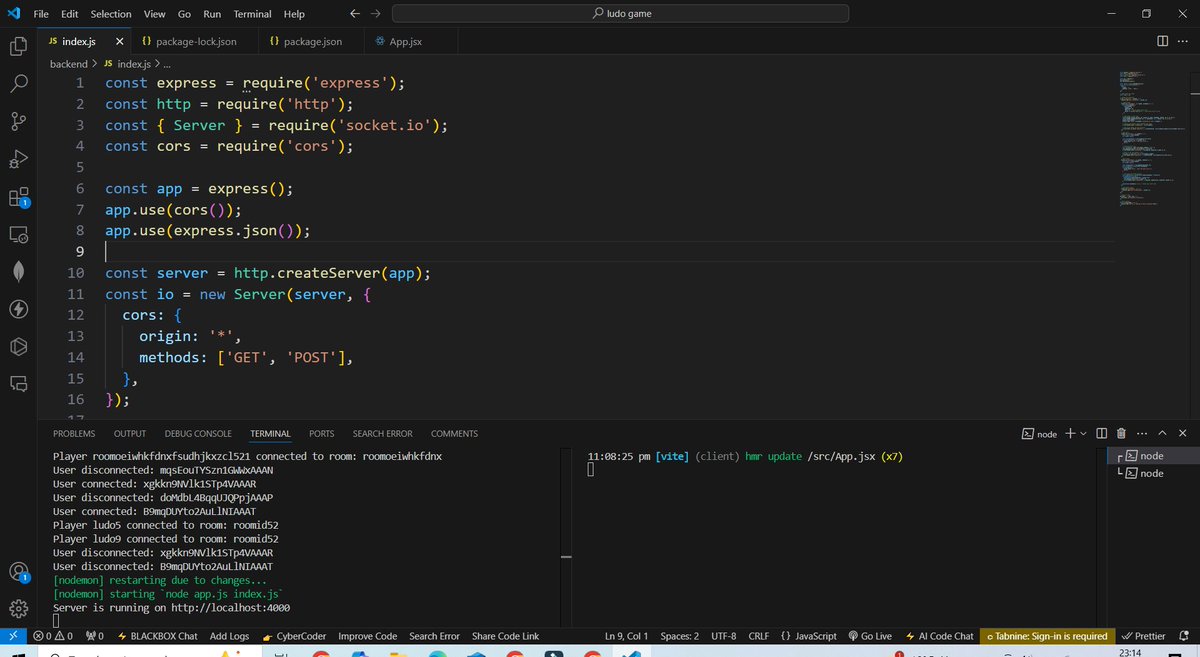1200x657 pixels.
Task: Open Extensions view with update badge
Action: 18,197
